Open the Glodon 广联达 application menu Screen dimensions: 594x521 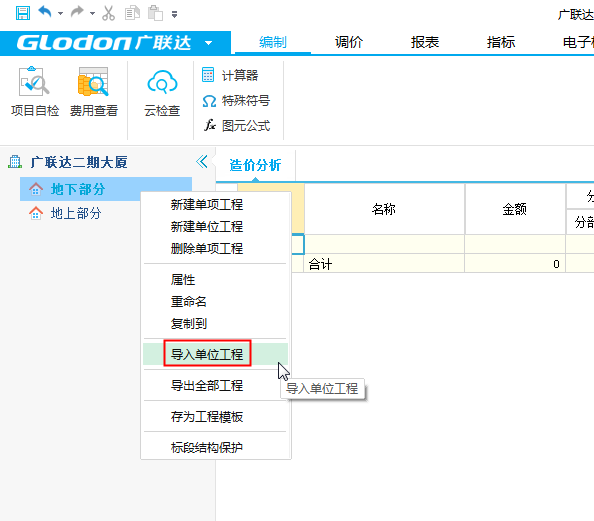[x=115, y=43]
